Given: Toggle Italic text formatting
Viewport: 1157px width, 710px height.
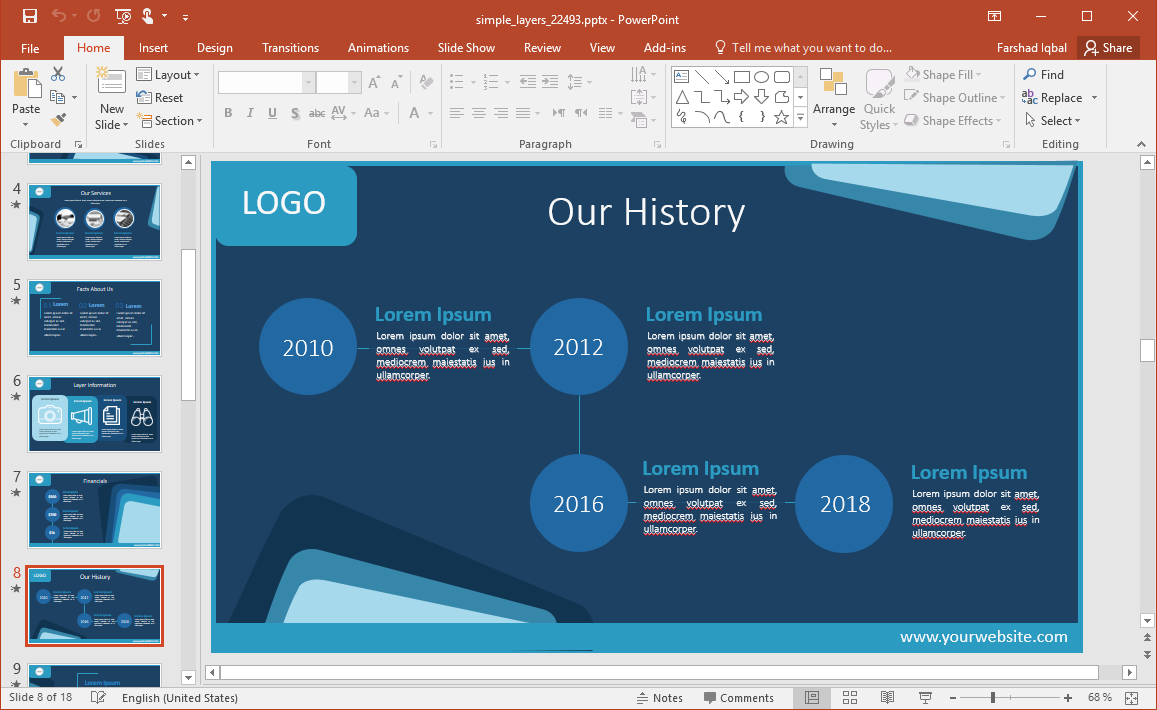Looking at the screenshot, I should (x=250, y=113).
